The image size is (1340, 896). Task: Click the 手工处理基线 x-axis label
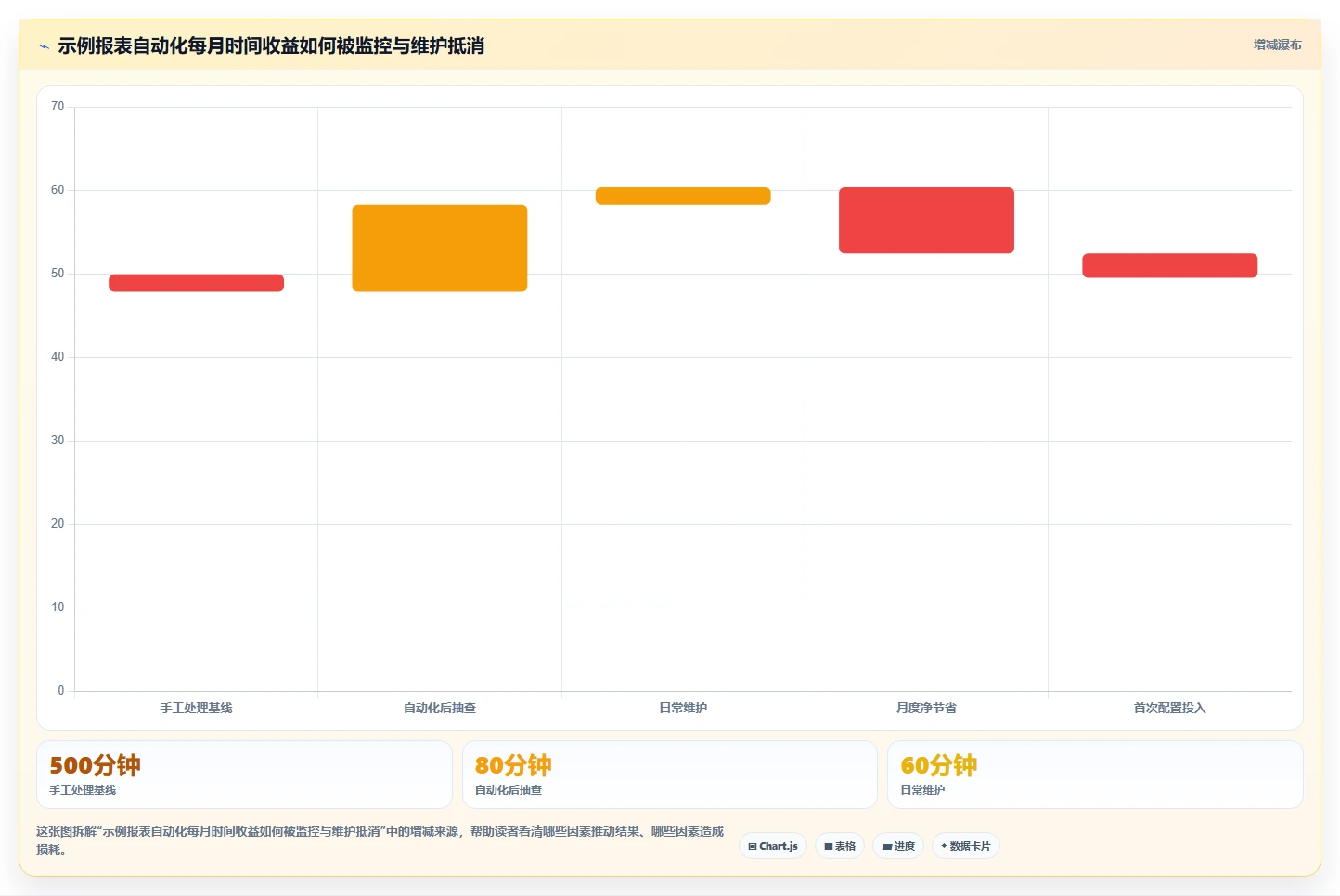(196, 708)
